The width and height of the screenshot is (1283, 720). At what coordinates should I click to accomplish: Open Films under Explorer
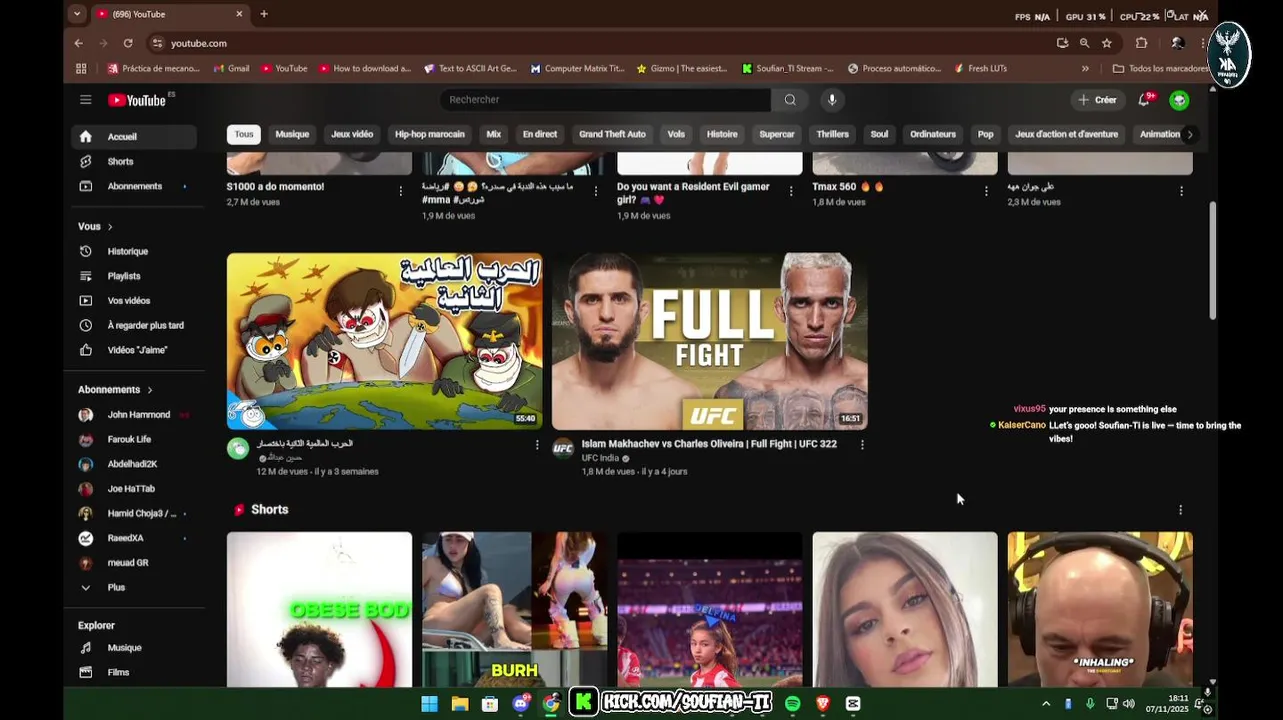(133, 673)
